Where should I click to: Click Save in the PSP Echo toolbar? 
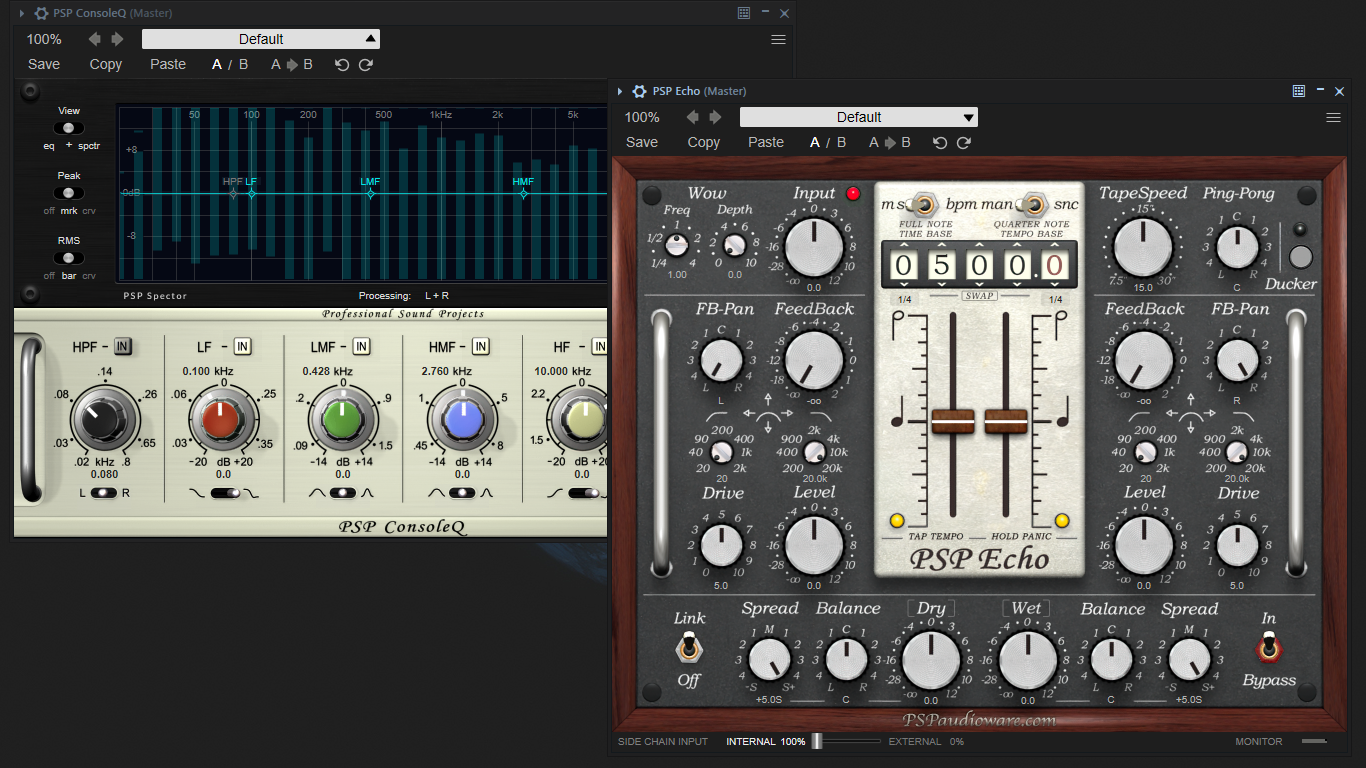click(x=642, y=142)
